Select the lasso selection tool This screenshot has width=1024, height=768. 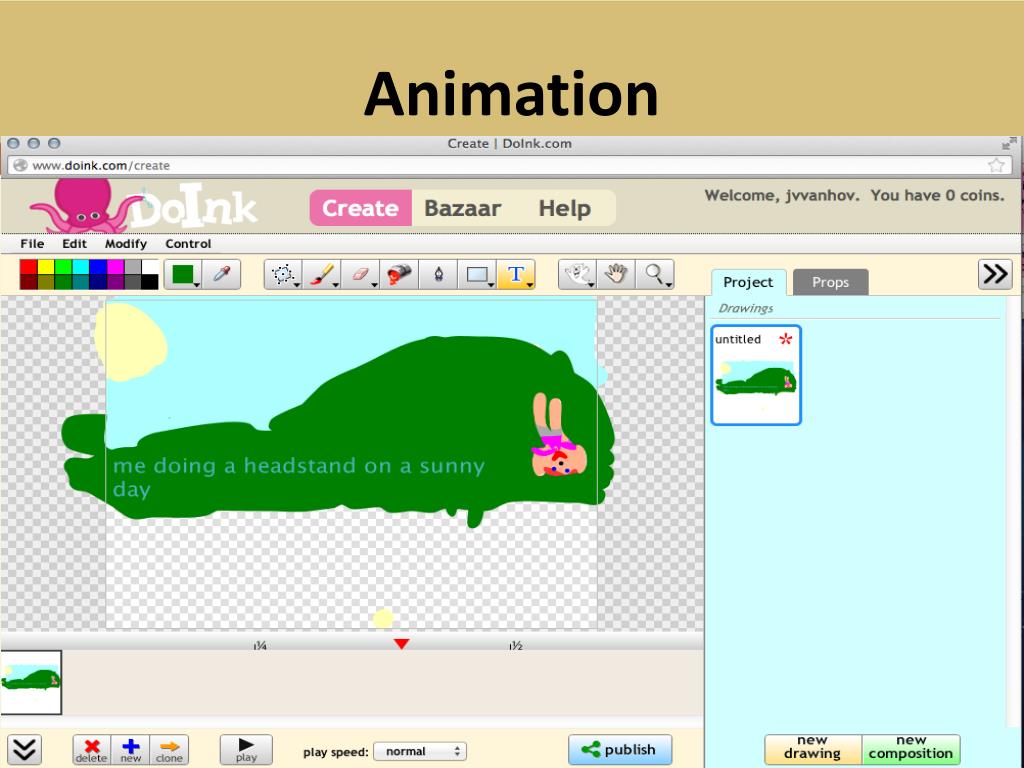[283, 274]
